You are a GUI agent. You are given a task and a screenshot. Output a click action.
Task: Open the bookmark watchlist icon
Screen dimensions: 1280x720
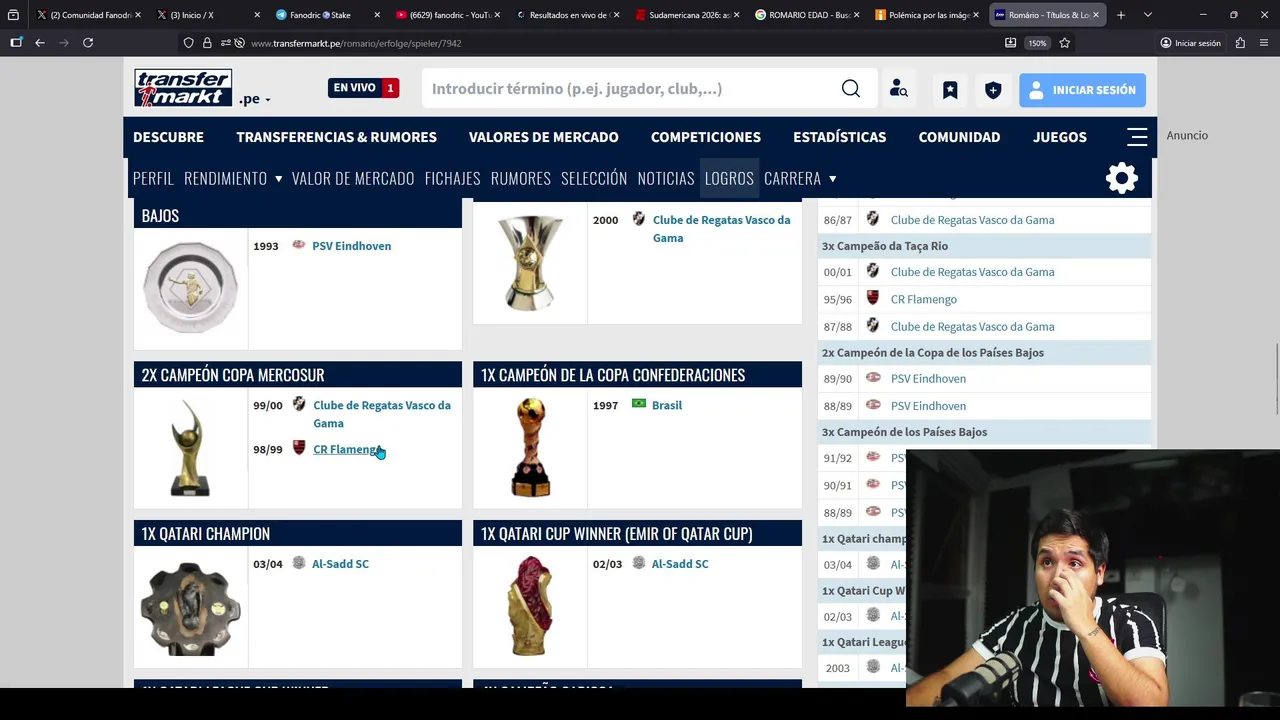pyautogui.click(x=950, y=90)
